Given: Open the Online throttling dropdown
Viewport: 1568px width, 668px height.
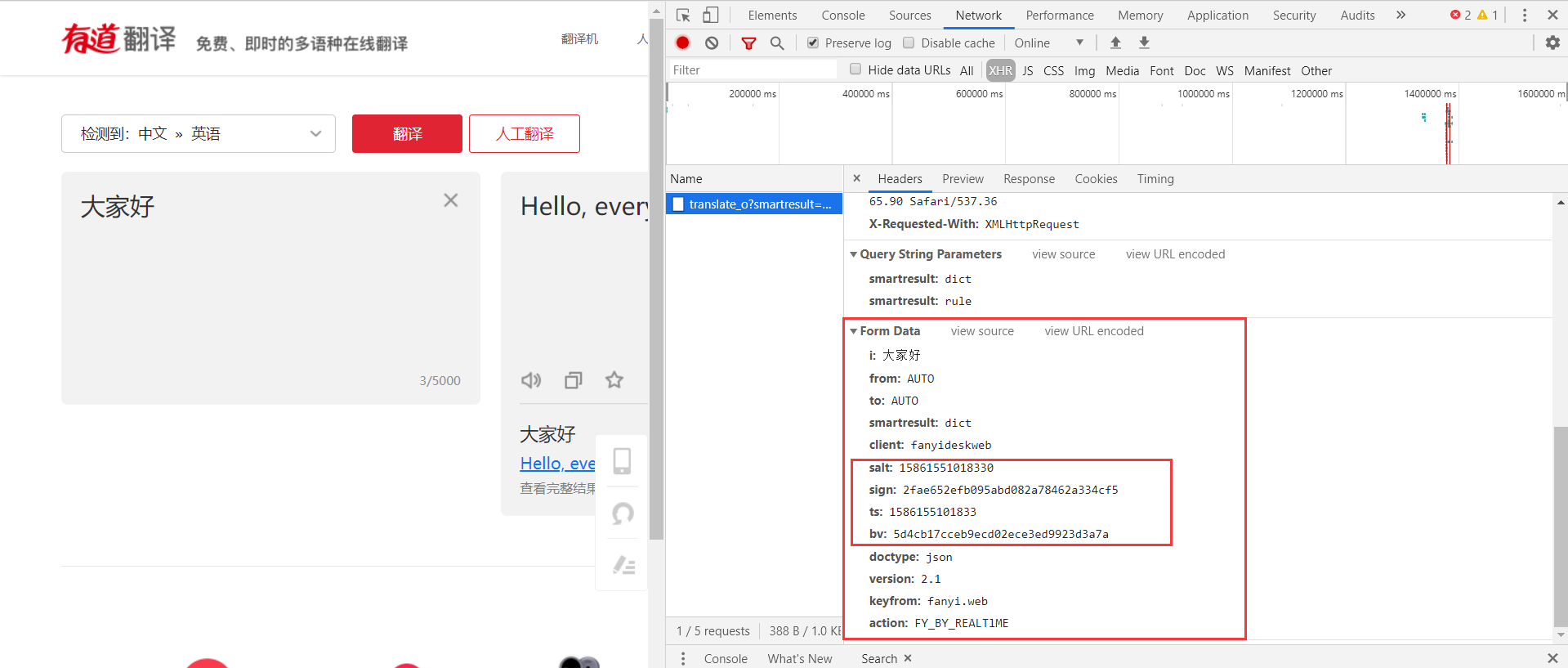Looking at the screenshot, I should (1049, 43).
